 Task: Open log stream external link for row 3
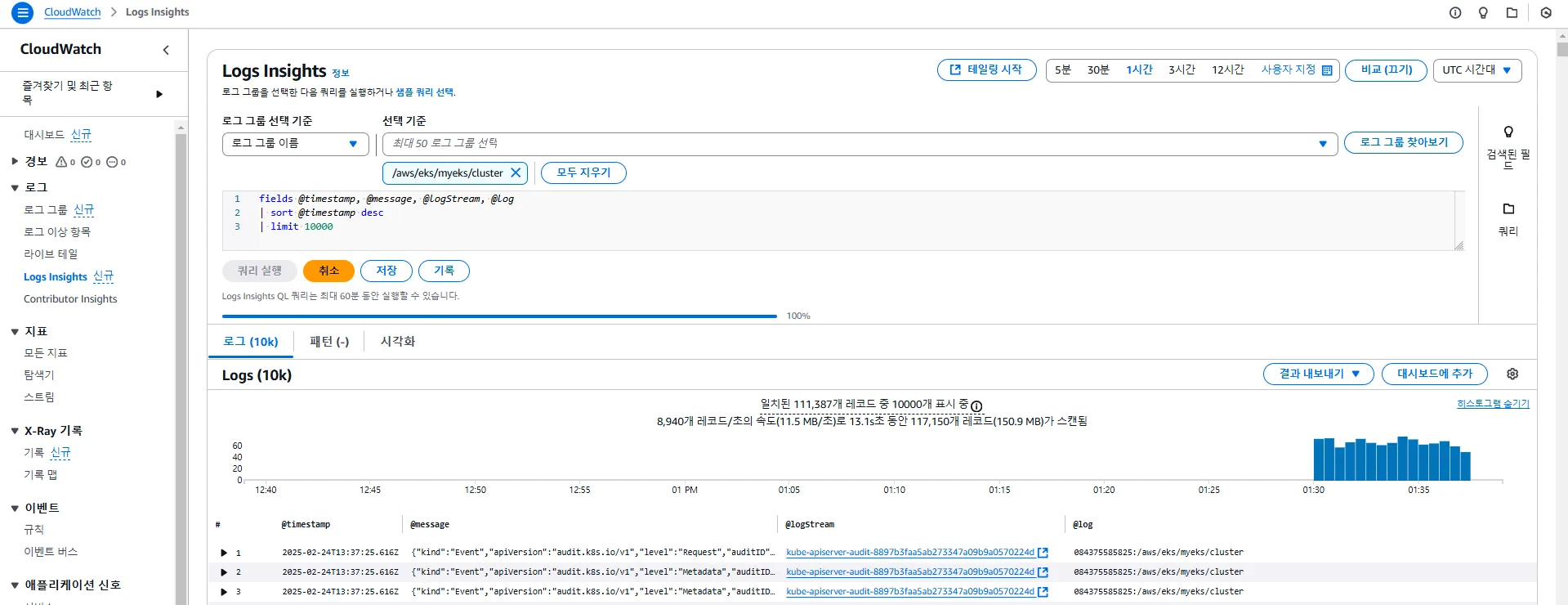[x=1043, y=592]
